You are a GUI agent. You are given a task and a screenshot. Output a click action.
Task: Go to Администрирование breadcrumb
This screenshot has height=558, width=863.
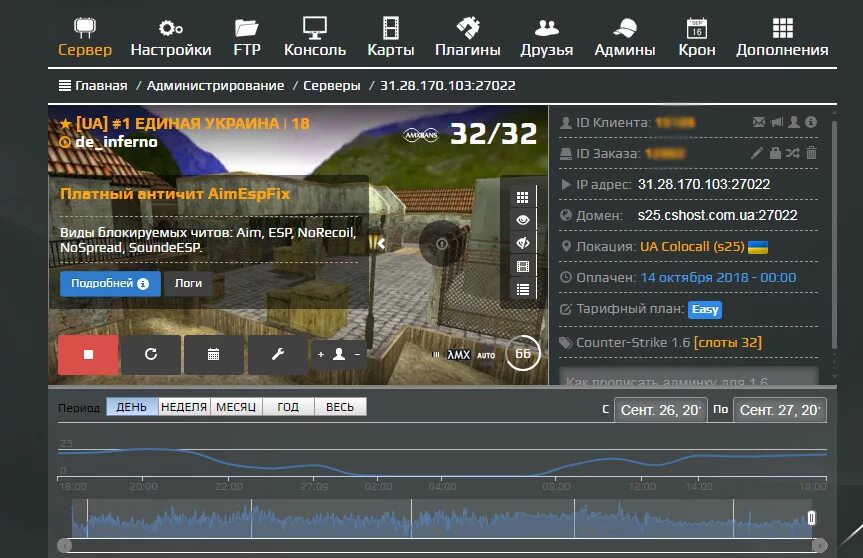pyautogui.click(x=215, y=86)
